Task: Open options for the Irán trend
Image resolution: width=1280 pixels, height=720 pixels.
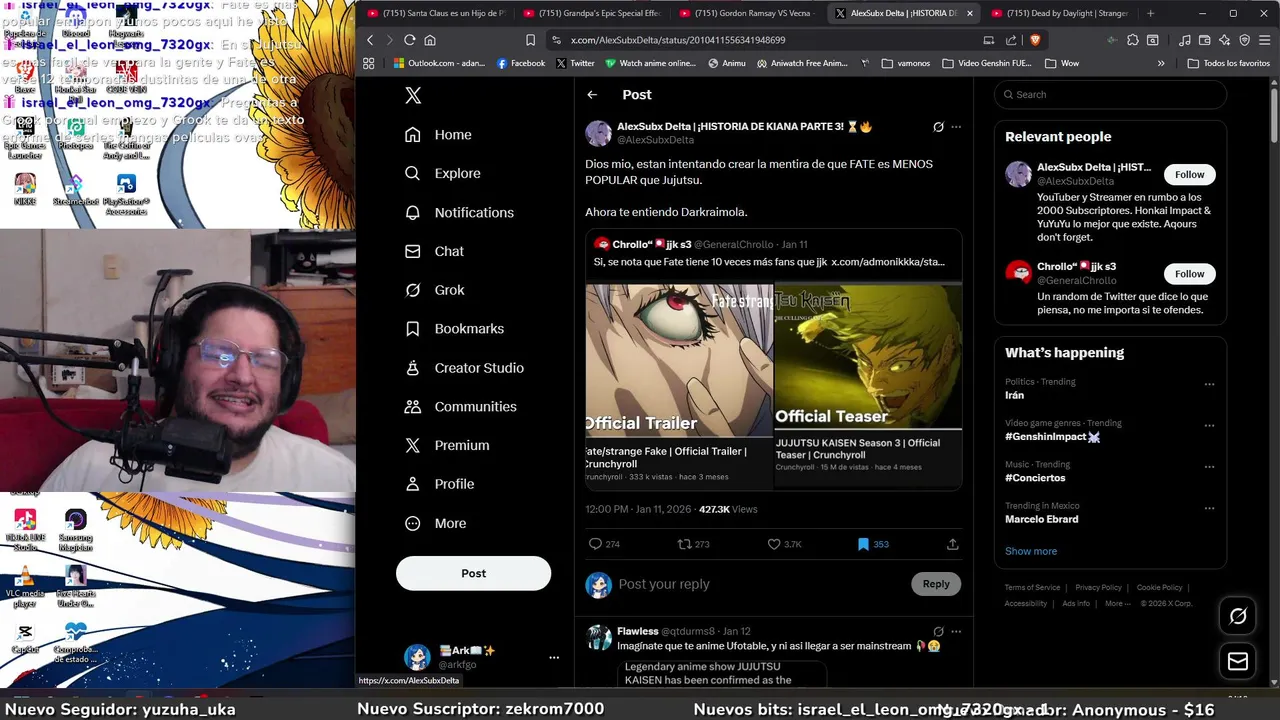Action: pos(1209,384)
